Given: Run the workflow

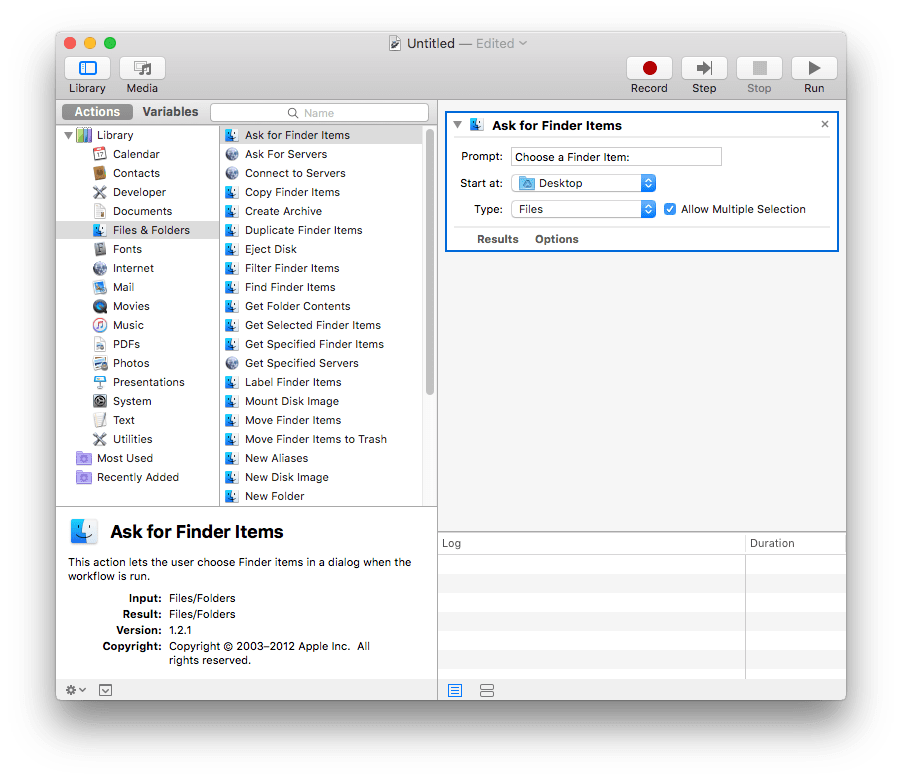Looking at the screenshot, I should (x=813, y=69).
